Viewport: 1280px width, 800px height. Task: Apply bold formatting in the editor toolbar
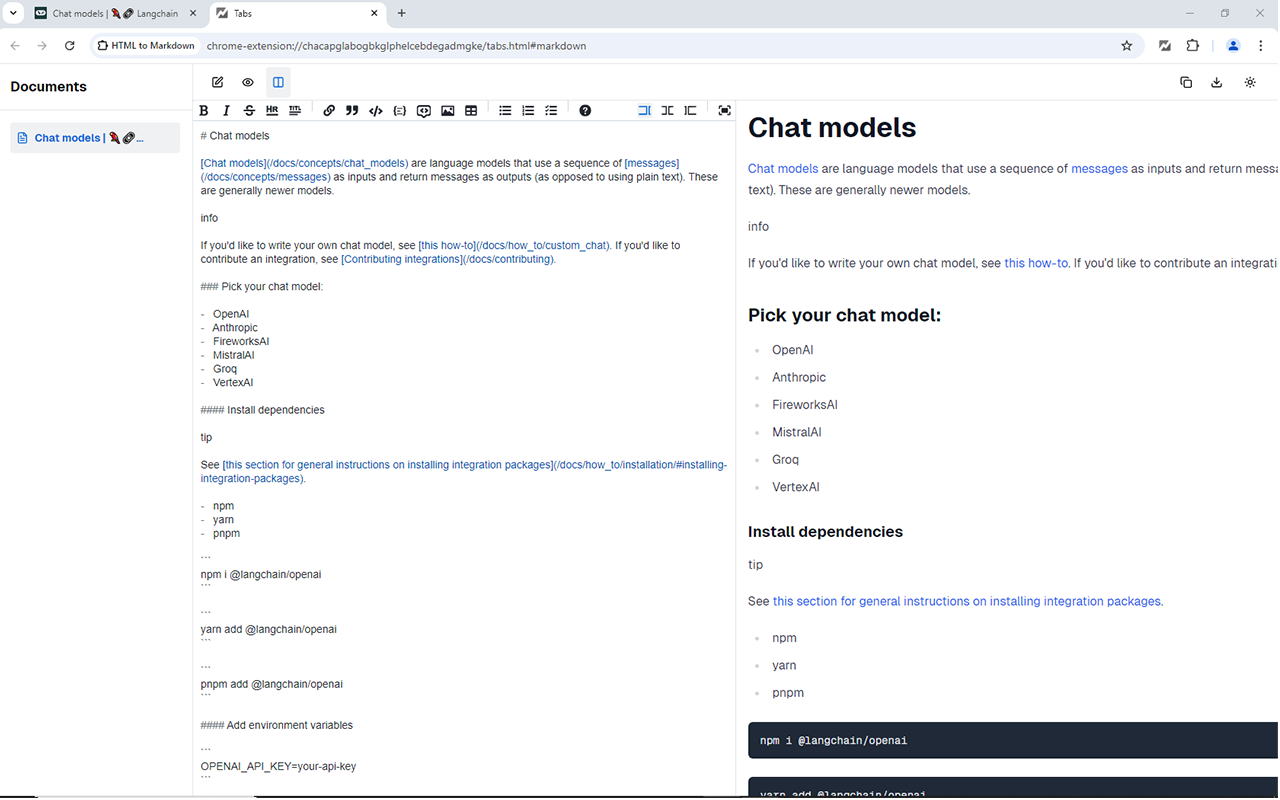point(204,111)
